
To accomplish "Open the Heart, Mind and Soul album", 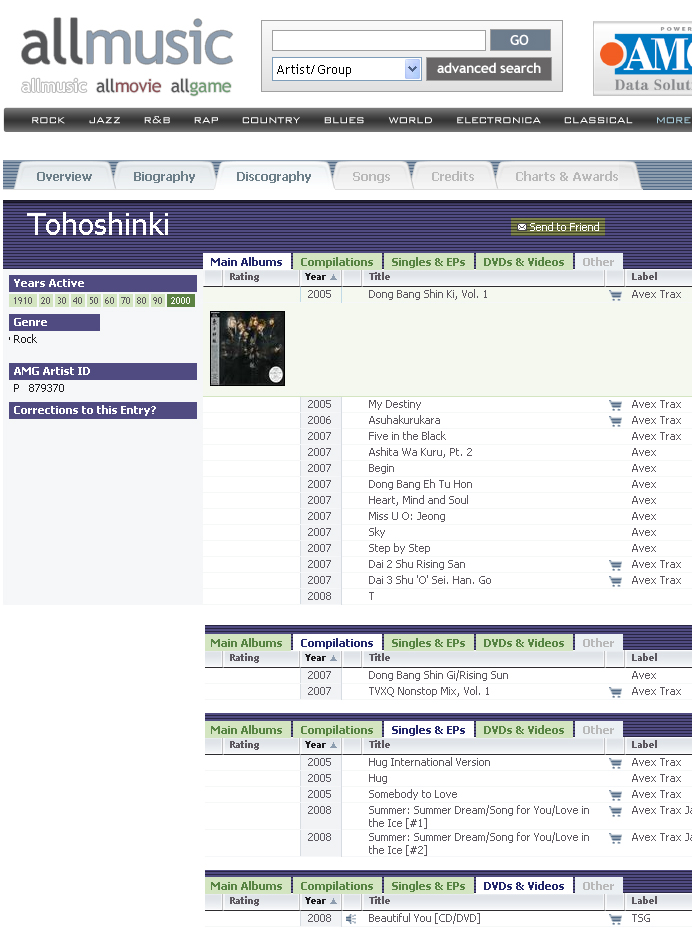I will point(418,501).
